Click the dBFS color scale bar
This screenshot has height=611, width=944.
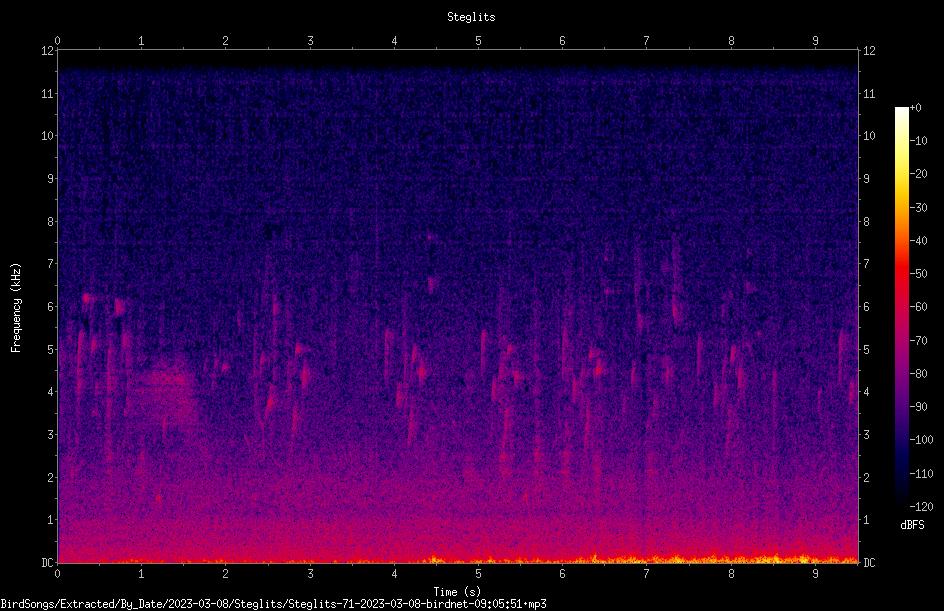901,306
